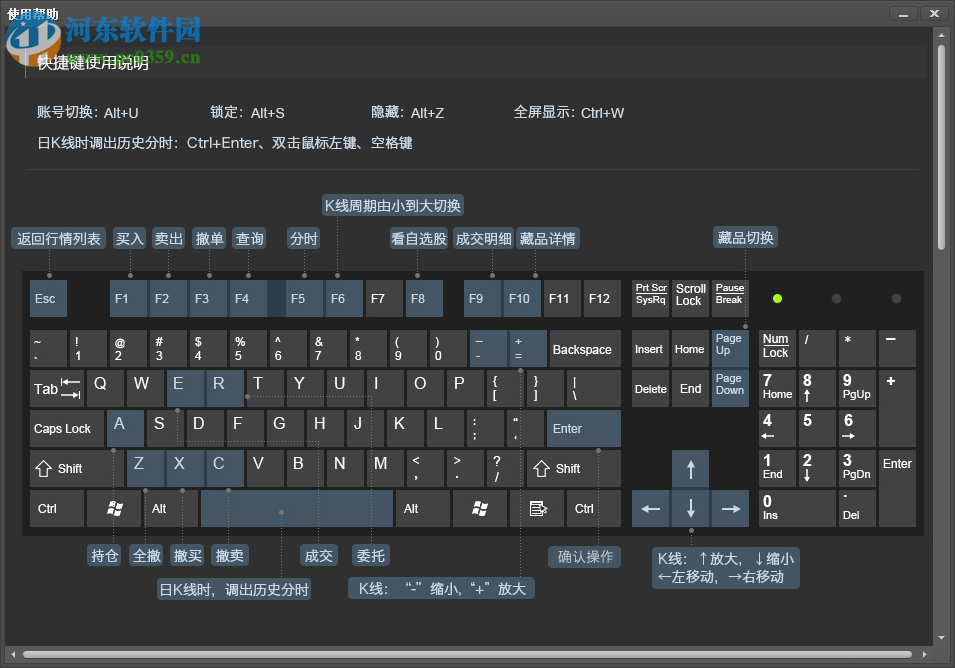
Task: Click the 买入 label
Action: tap(130, 239)
